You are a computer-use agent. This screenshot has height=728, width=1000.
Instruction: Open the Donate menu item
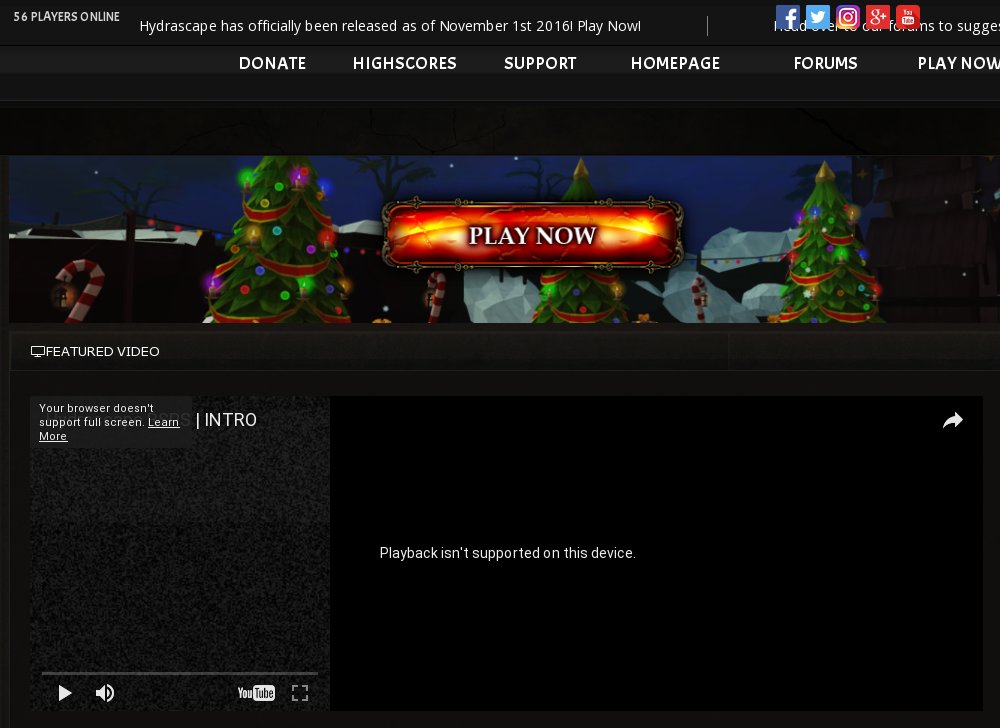tap(272, 63)
